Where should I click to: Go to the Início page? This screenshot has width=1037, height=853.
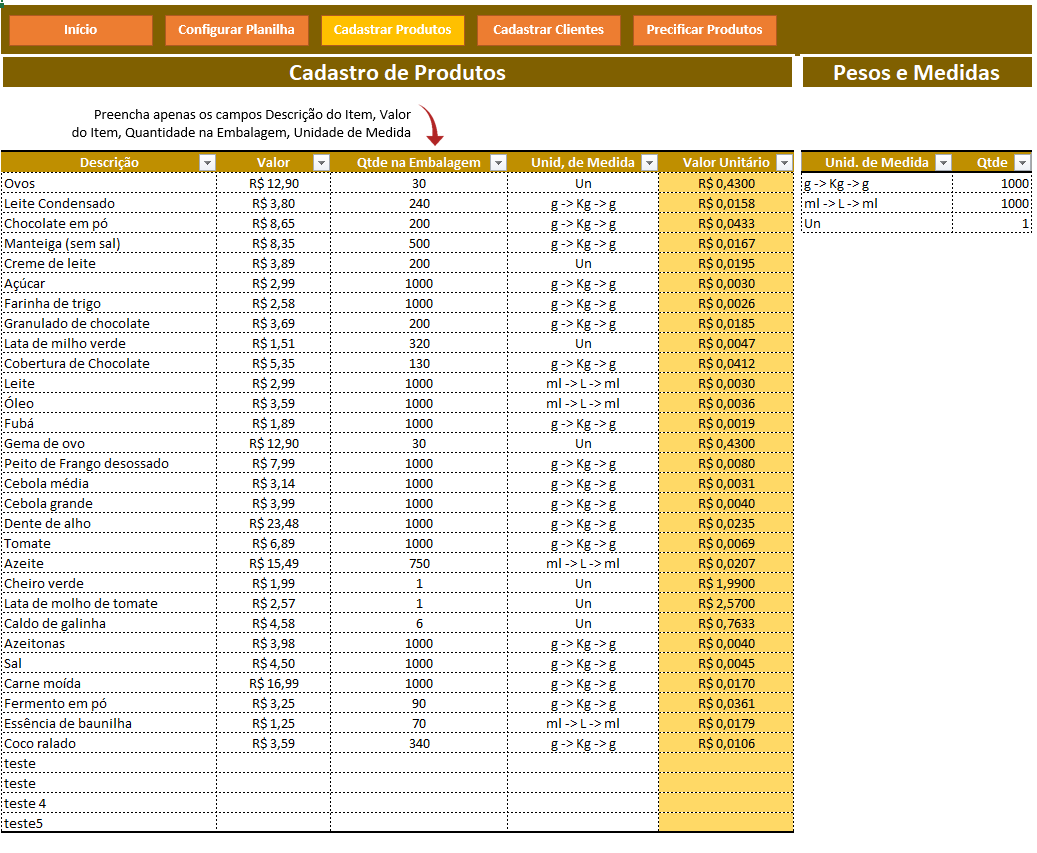[x=81, y=30]
